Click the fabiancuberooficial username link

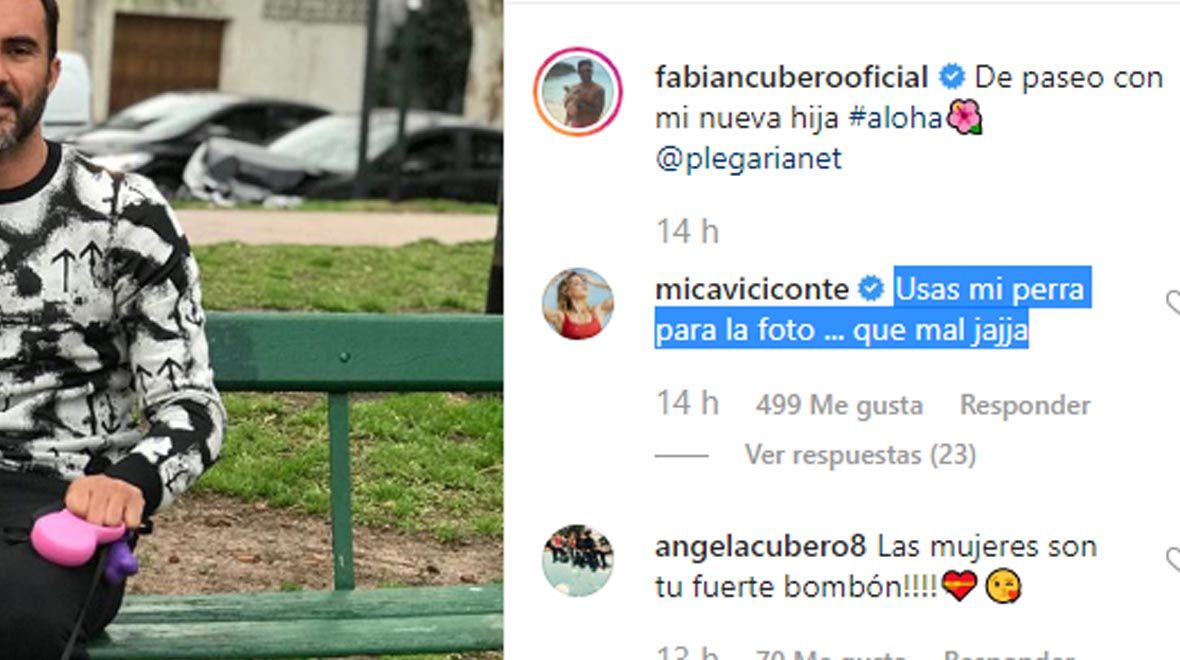pyautogui.click(x=791, y=78)
